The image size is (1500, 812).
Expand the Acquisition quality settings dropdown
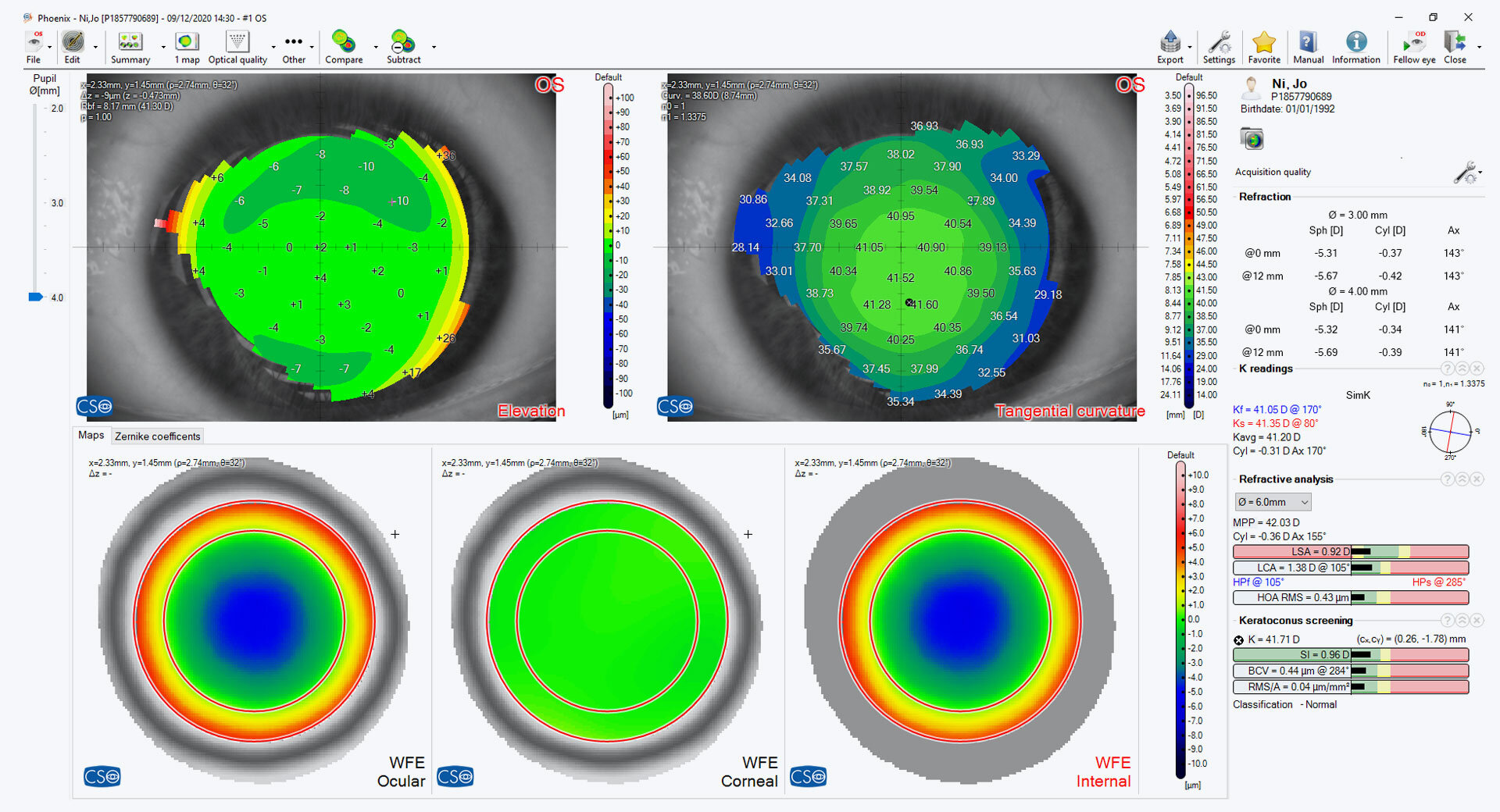(1480, 173)
